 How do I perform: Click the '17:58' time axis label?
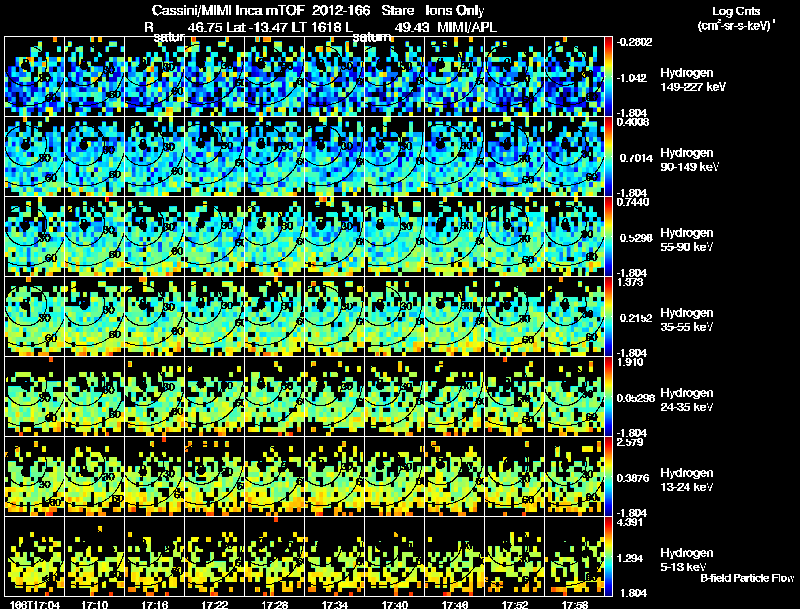[575, 605]
